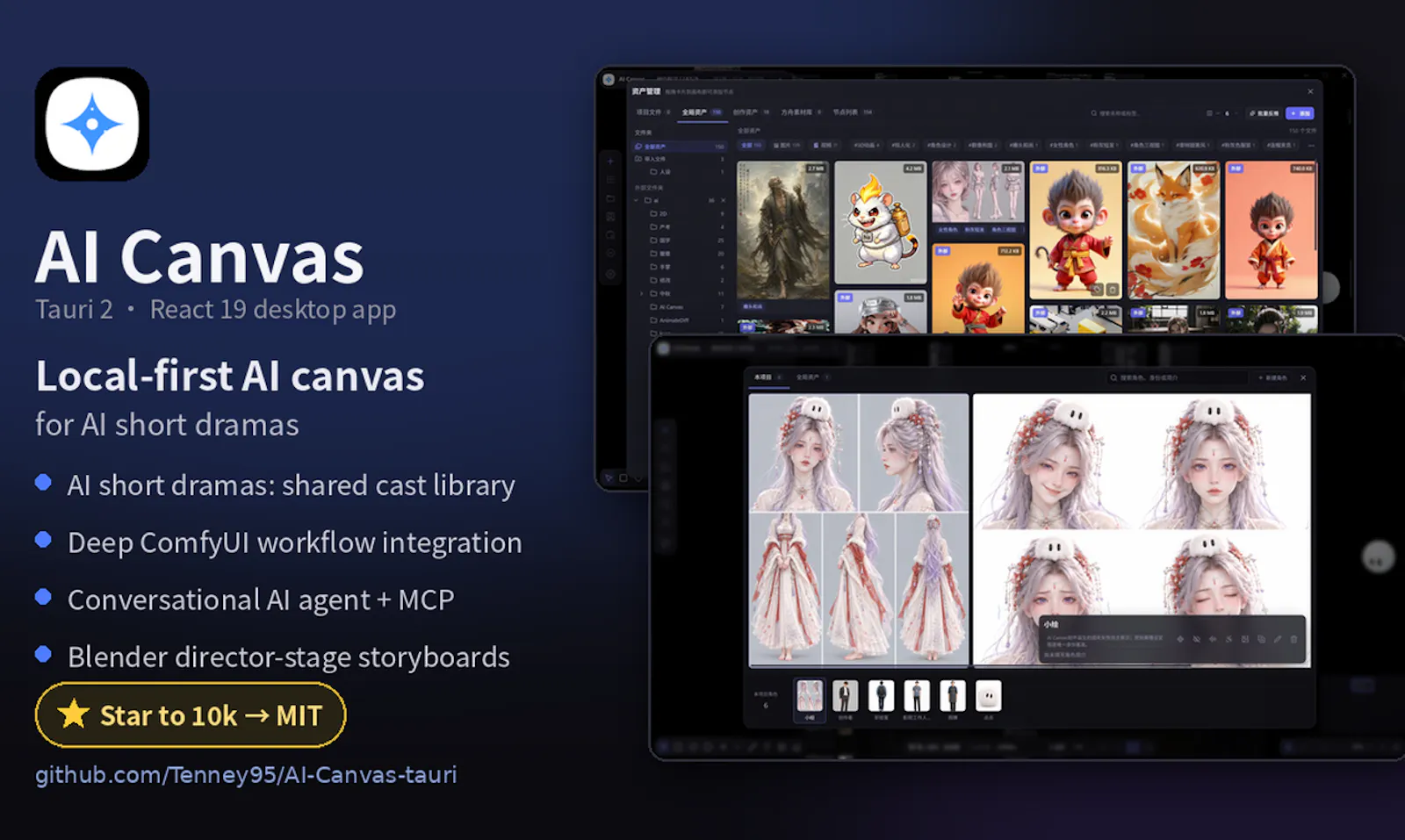Toggle the crossed-eye hide icon in the character popup

[1196, 639]
